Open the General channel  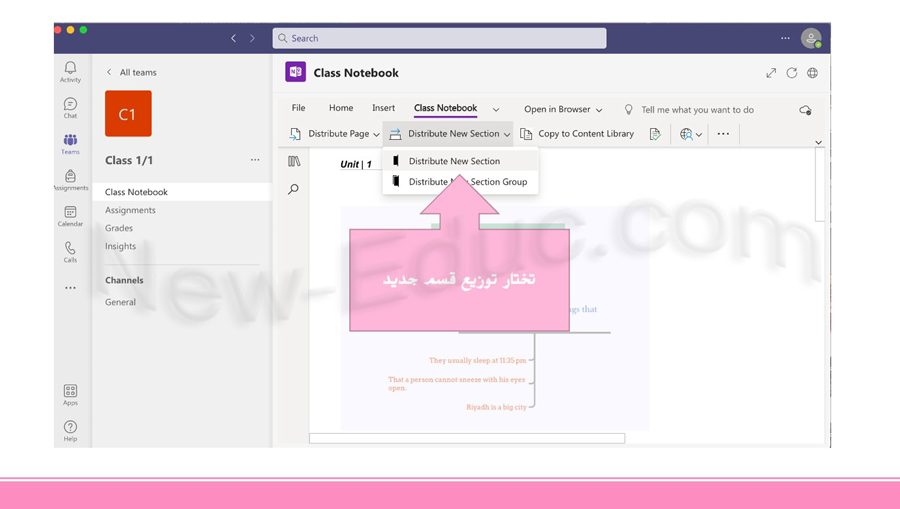click(x=121, y=302)
